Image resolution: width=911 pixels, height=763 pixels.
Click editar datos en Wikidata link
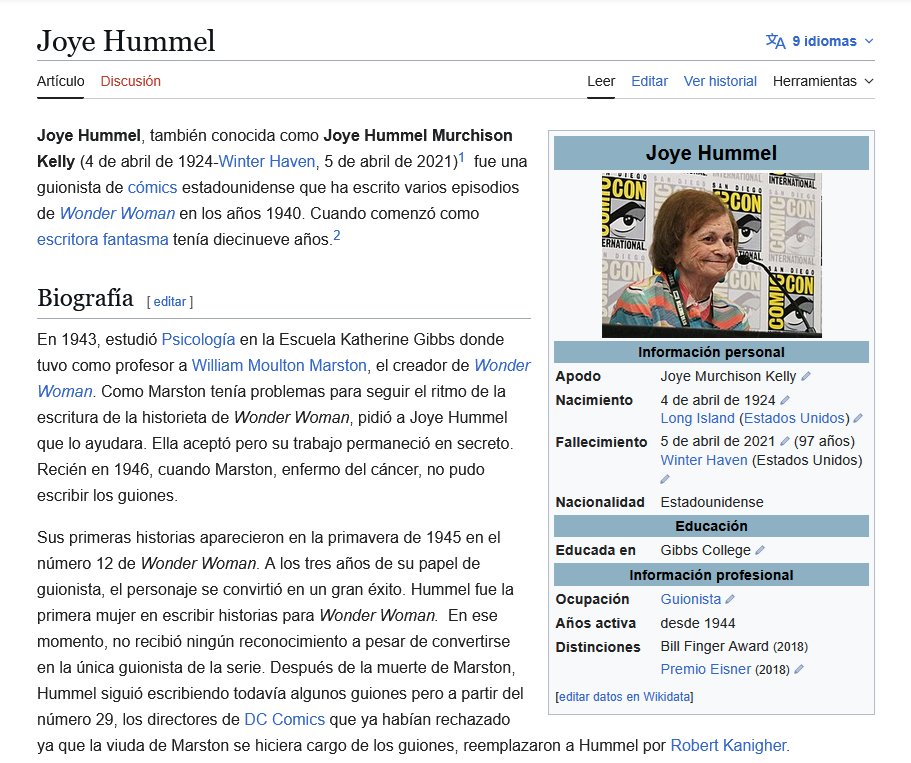coord(625,697)
